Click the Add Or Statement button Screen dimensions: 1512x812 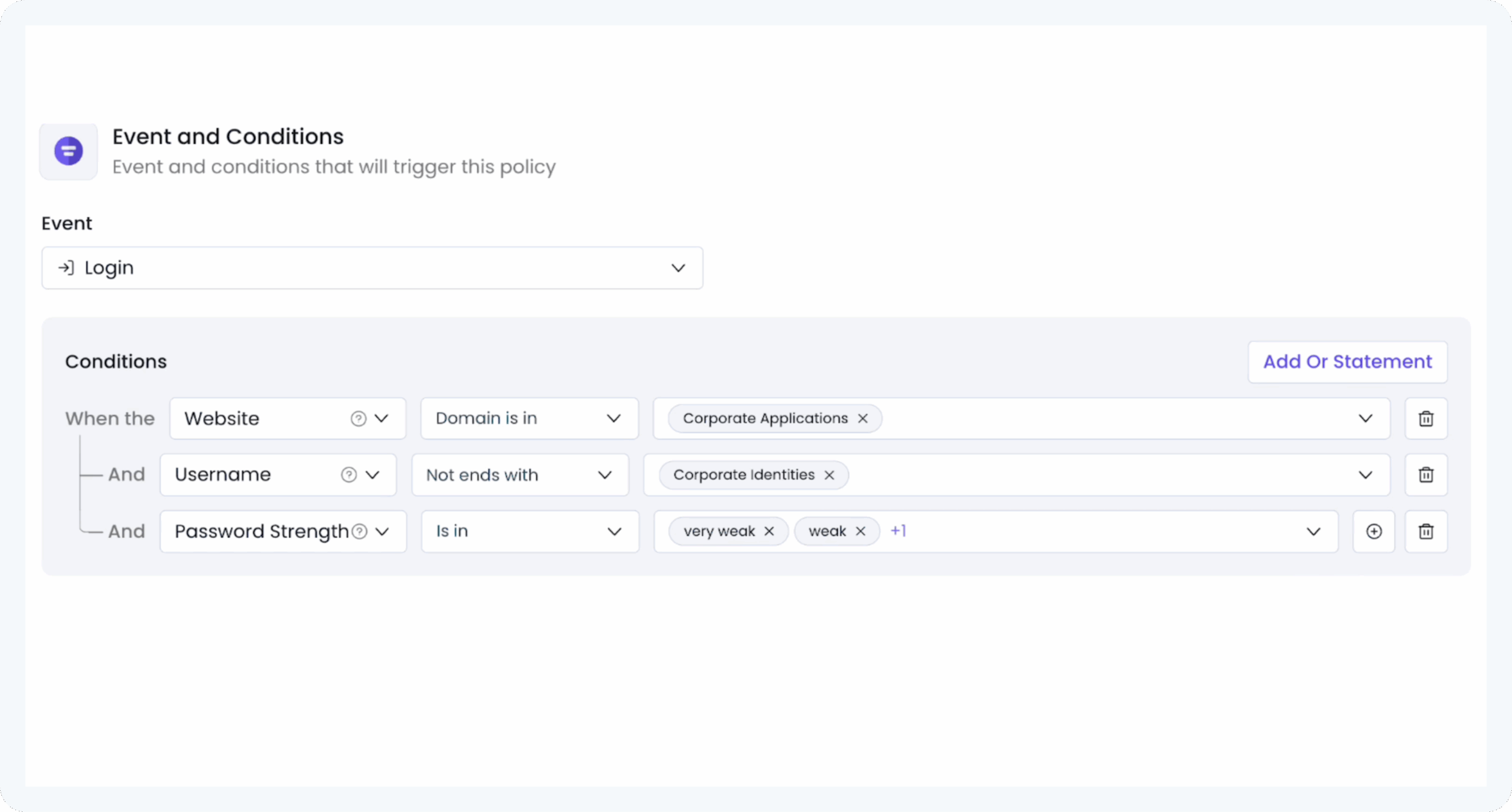pos(1347,362)
